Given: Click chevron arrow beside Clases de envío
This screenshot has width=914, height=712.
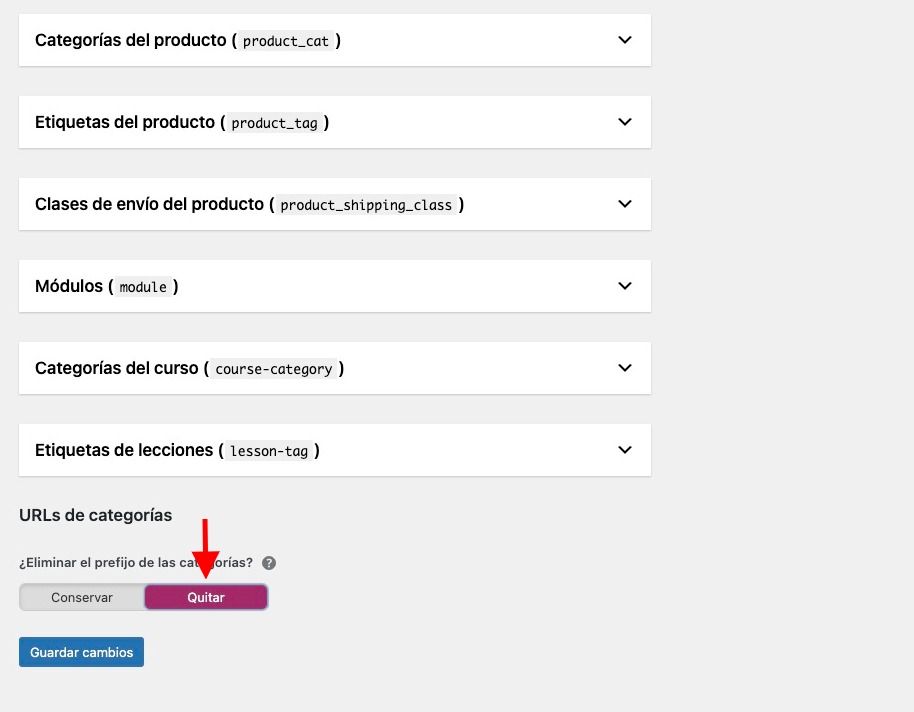Looking at the screenshot, I should point(625,204).
